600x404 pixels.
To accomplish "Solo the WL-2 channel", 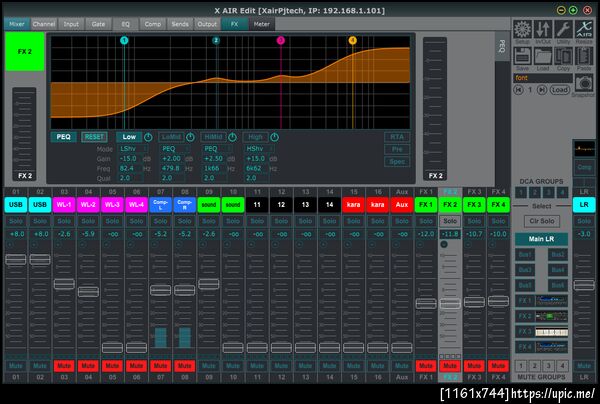I will [88, 221].
